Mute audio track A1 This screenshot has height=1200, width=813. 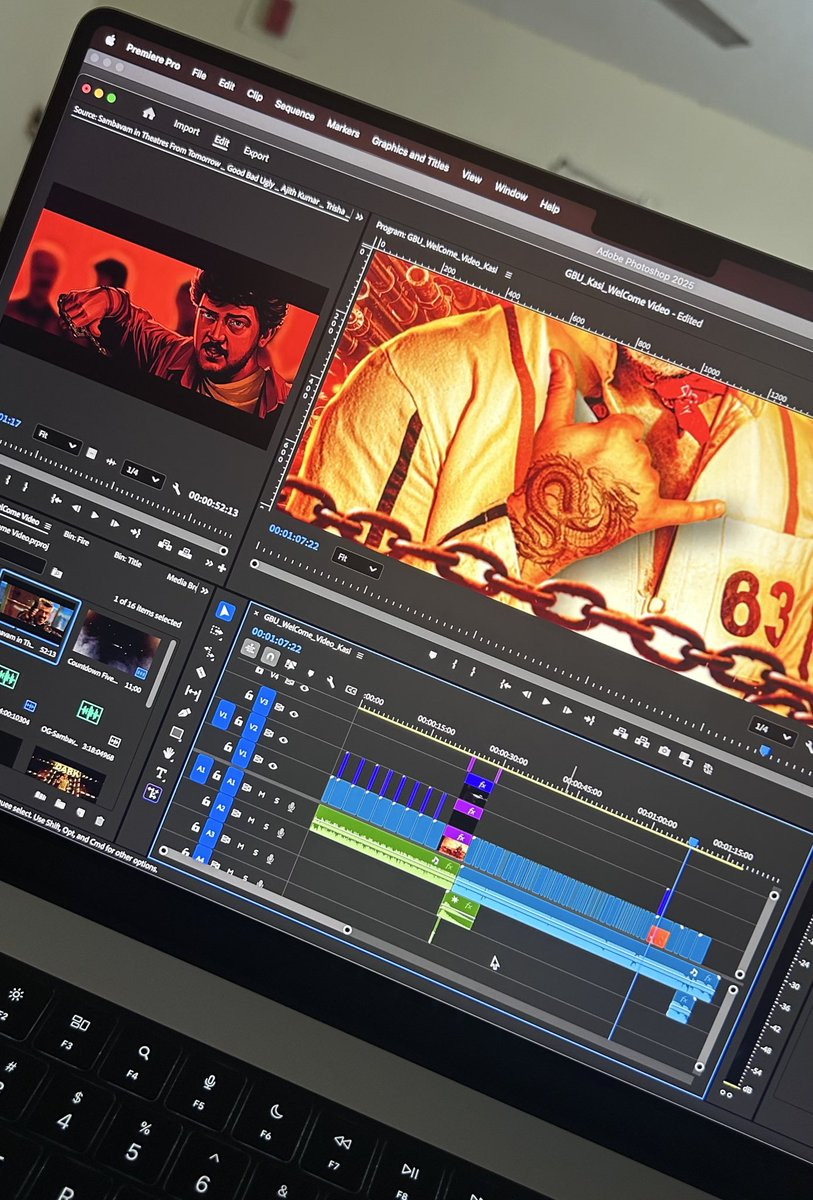coord(261,793)
